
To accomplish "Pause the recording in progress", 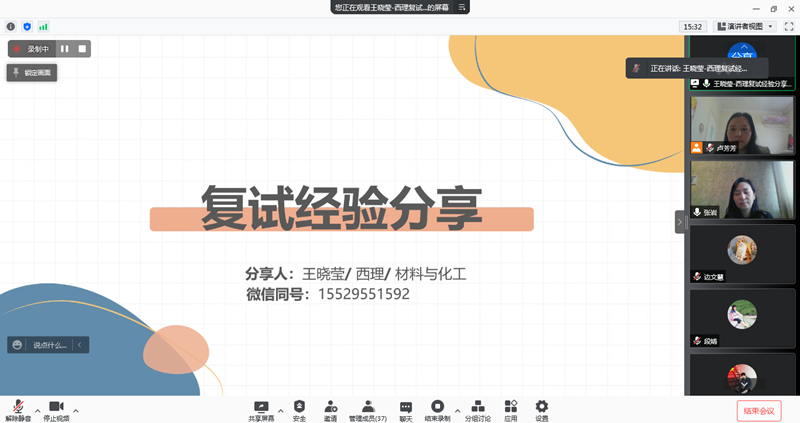I will (x=65, y=48).
